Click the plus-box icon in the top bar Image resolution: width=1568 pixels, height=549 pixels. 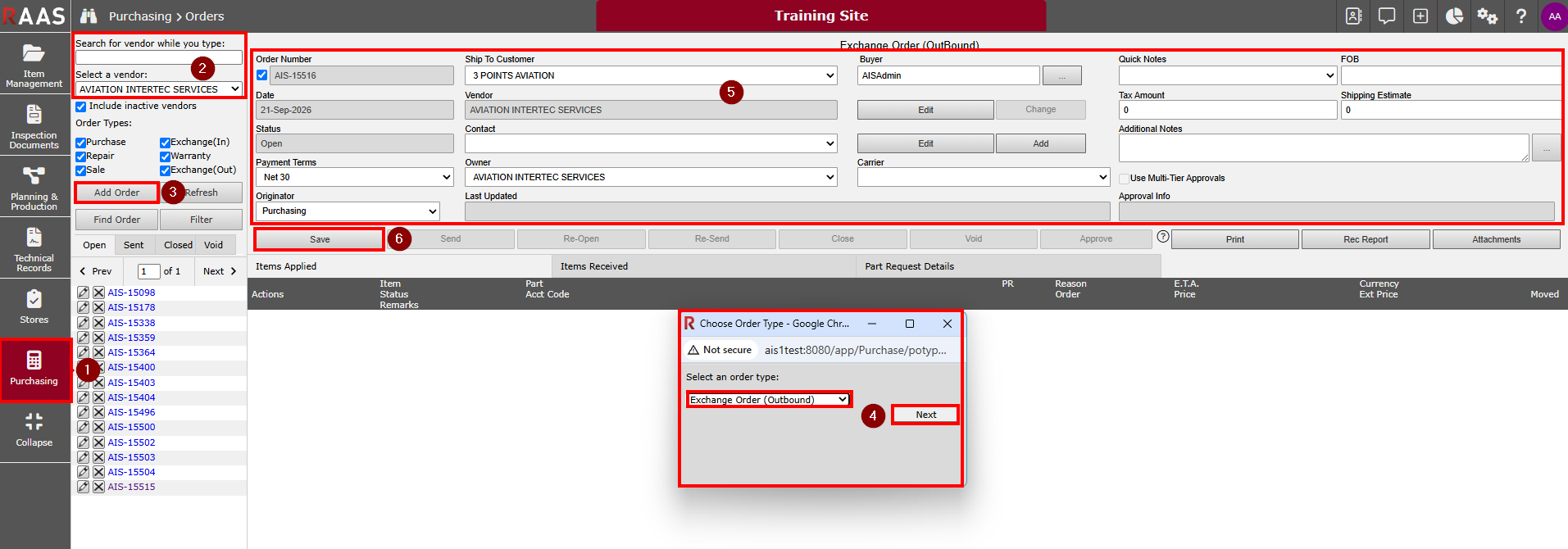pos(1420,16)
